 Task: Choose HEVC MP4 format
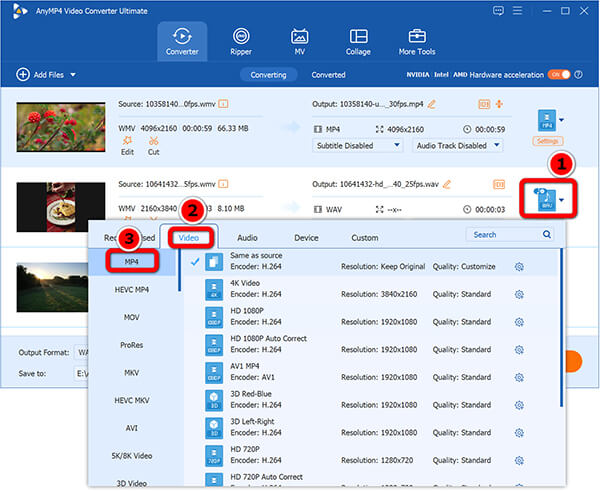(x=131, y=290)
